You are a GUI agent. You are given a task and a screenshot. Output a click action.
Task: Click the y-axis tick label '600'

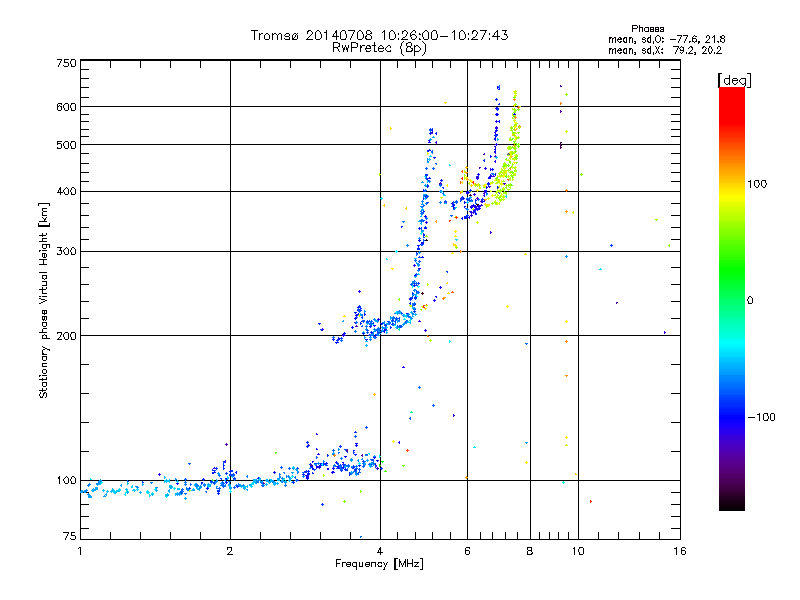(66, 107)
